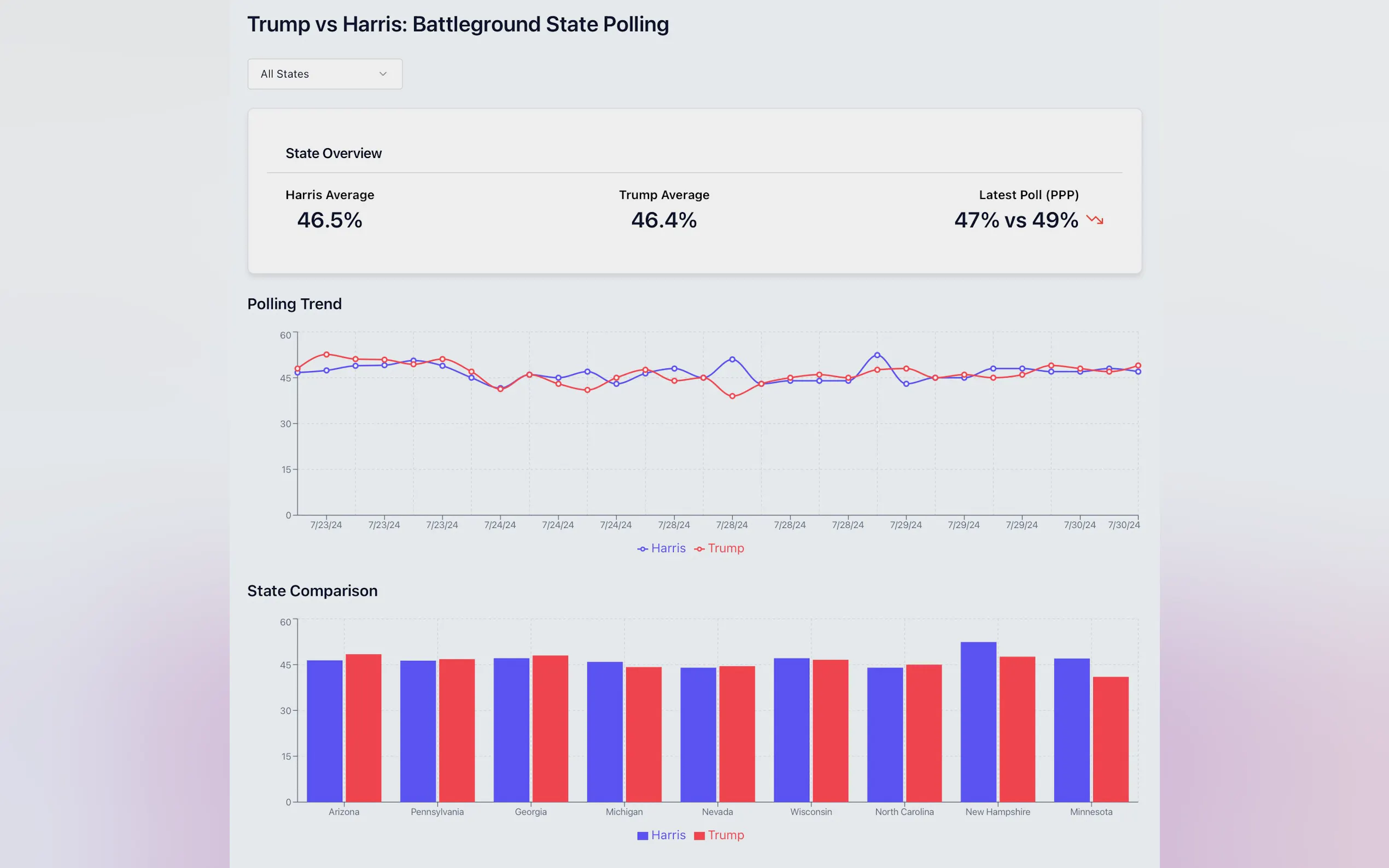
Task: Click Trump line marker icon in trend legend
Action: pos(699,549)
